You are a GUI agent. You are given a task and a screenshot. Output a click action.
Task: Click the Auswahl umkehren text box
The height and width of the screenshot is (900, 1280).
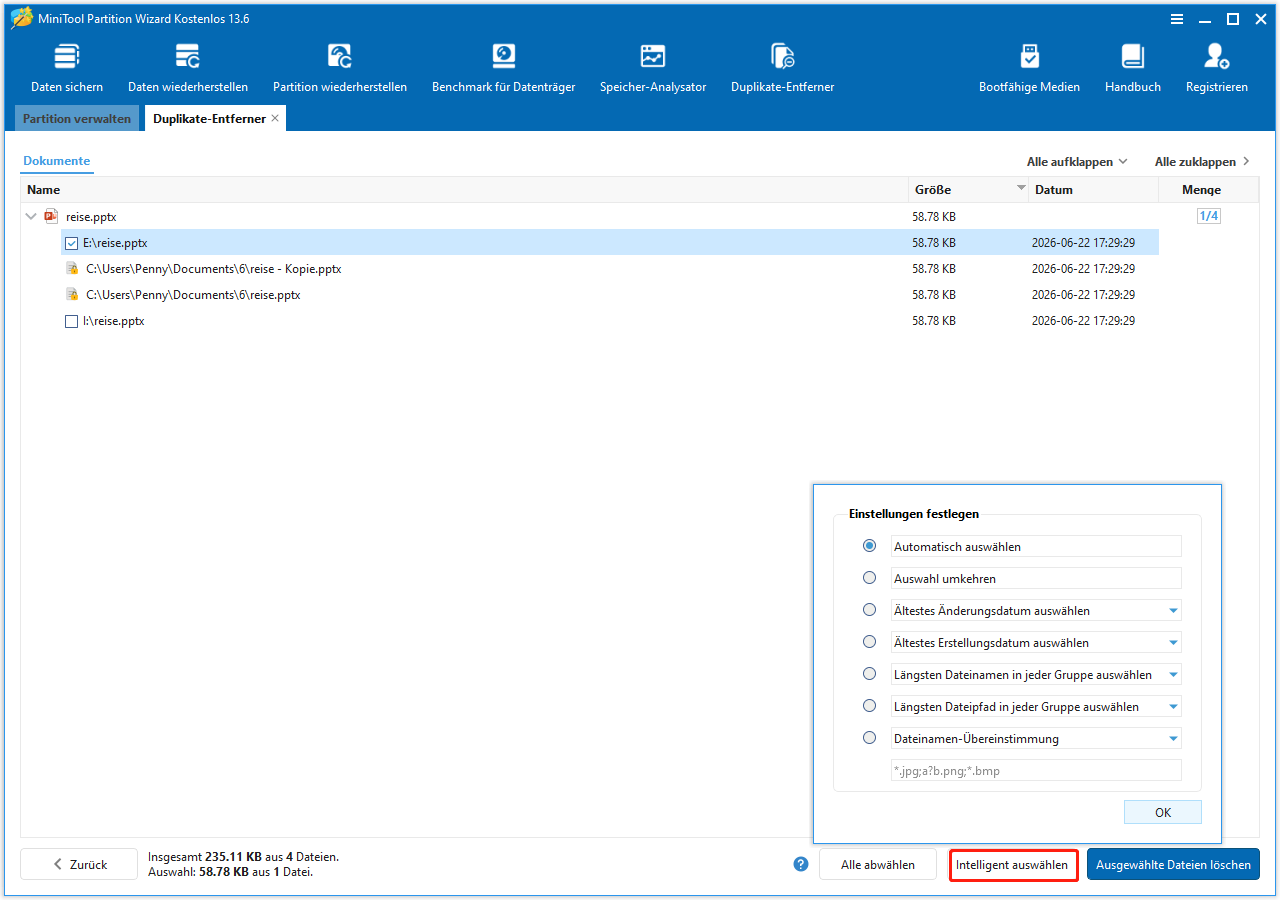pos(1036,578)
